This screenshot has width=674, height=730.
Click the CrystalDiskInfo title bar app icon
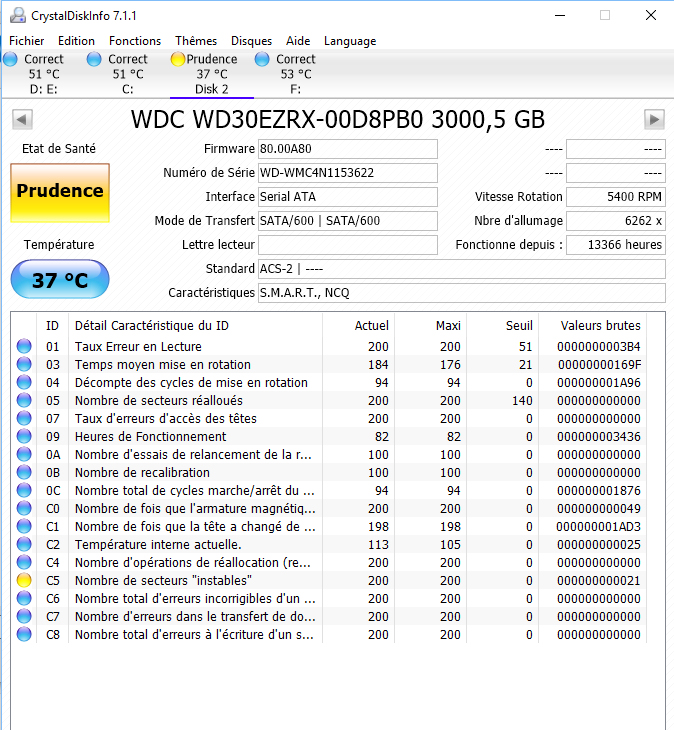(16, 16)
